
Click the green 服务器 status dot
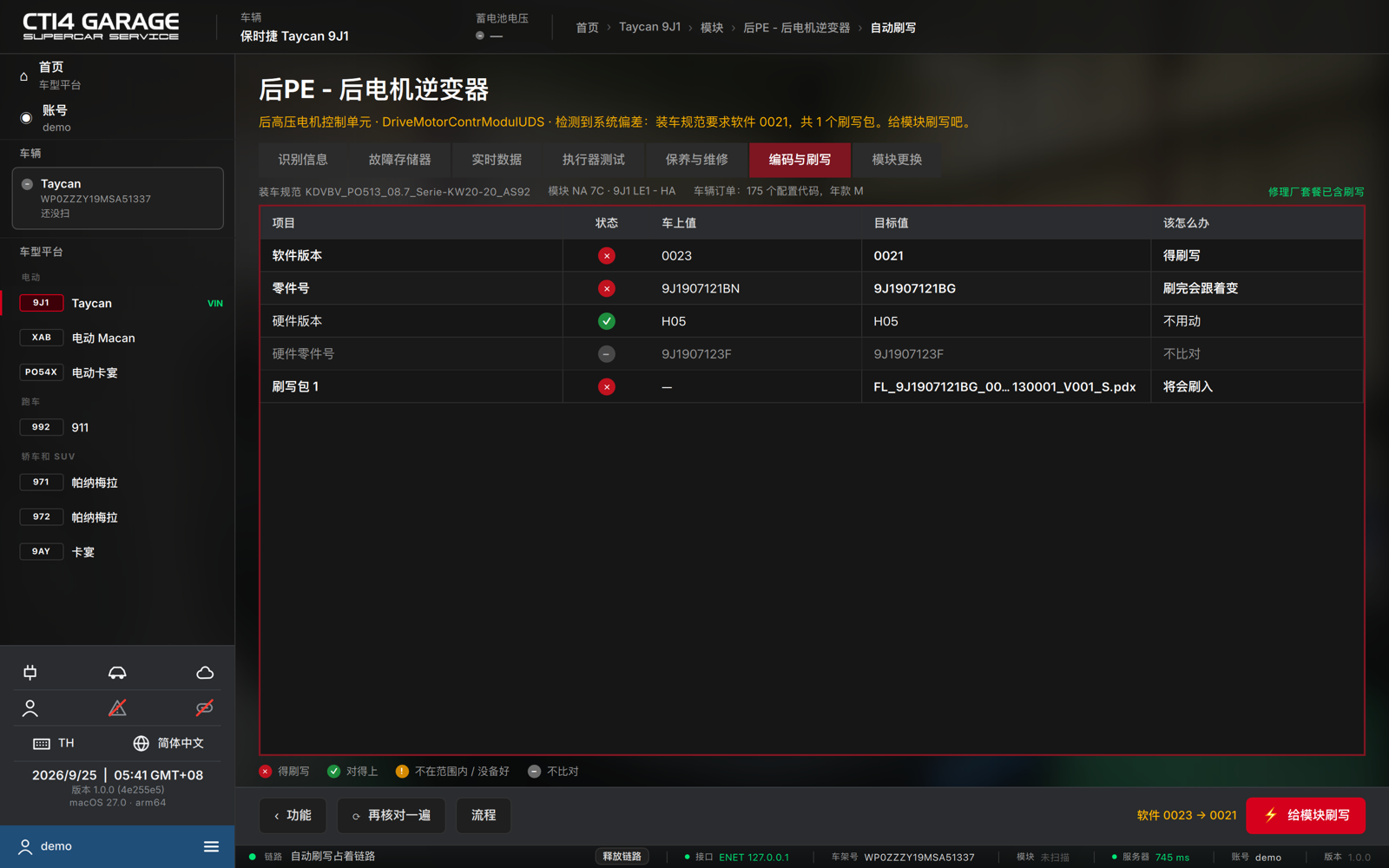point(1114,857)
